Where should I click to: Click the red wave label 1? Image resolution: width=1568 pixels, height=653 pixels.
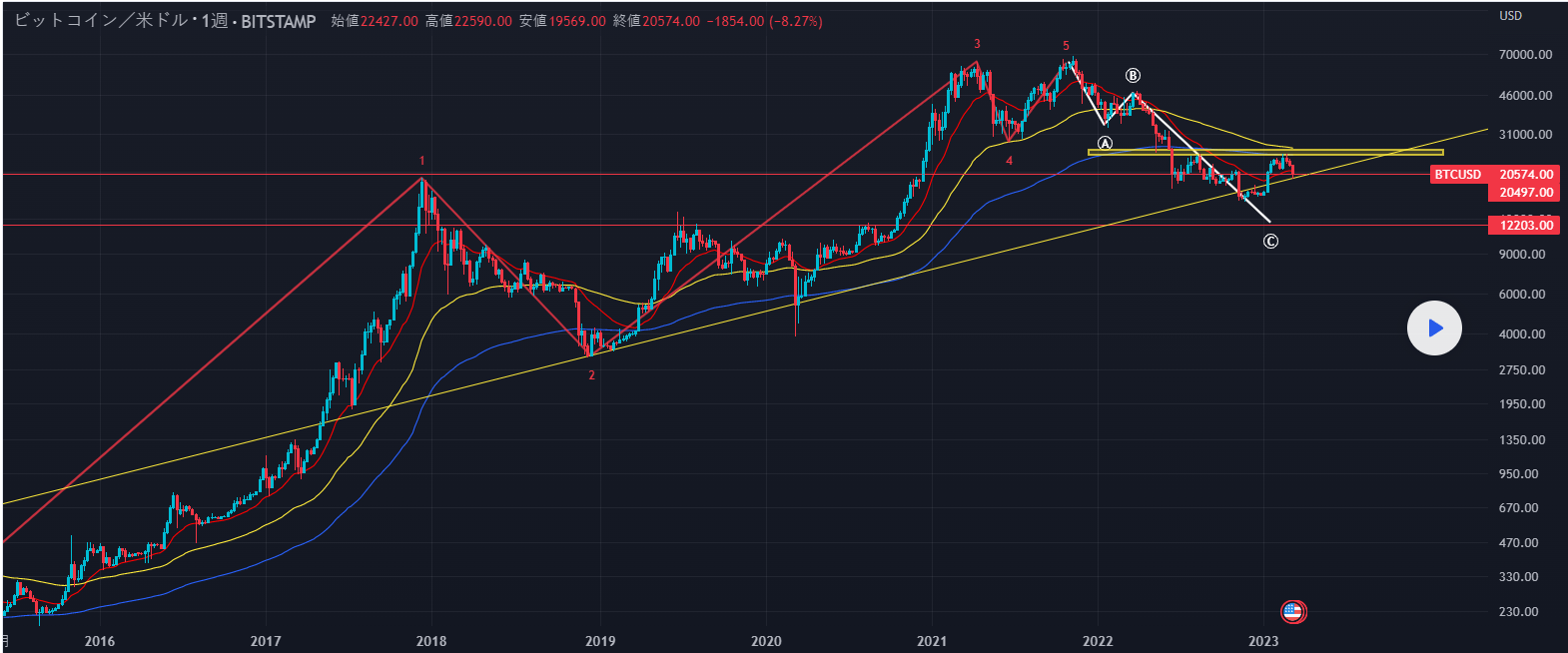point(421,161)
